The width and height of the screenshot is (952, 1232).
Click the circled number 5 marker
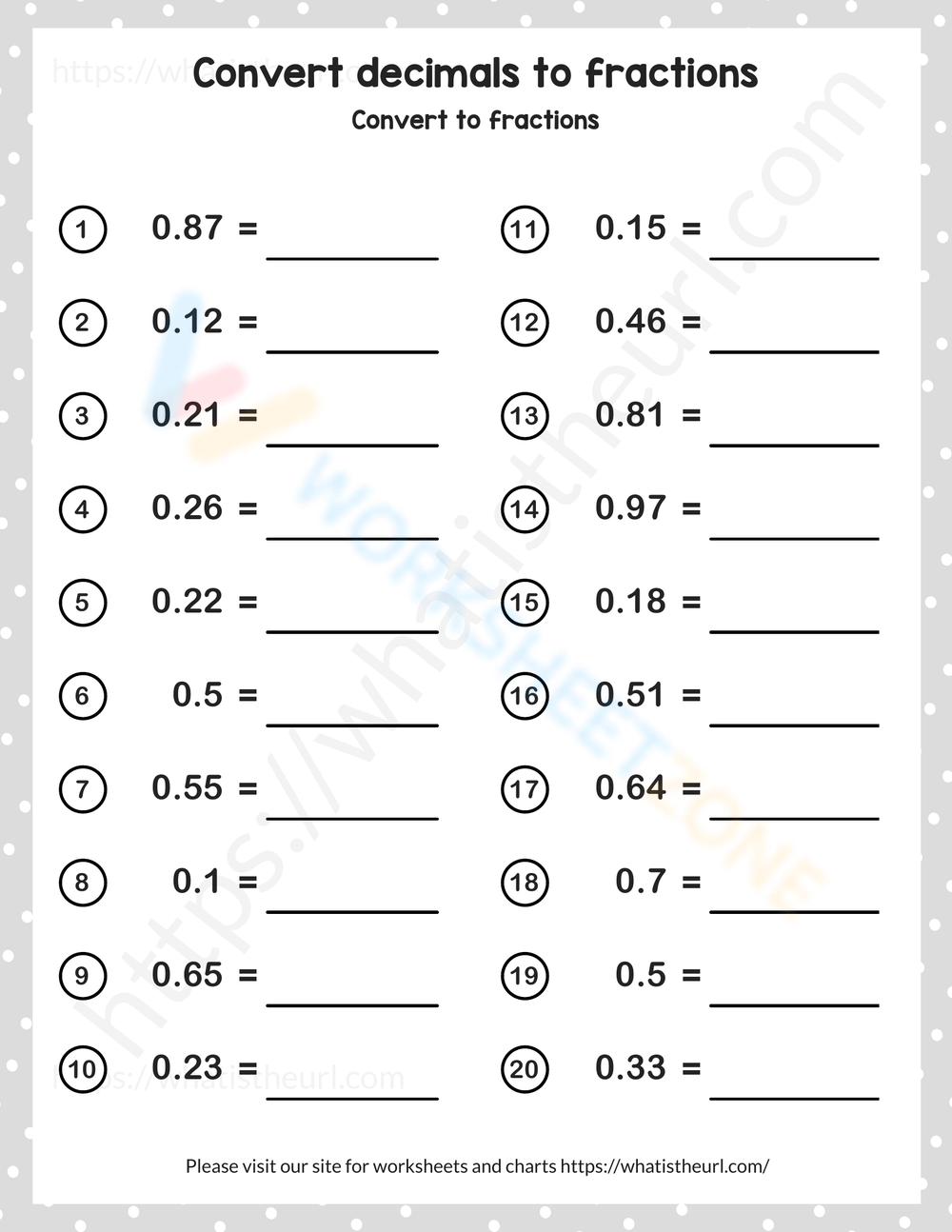tap(83, 603)
